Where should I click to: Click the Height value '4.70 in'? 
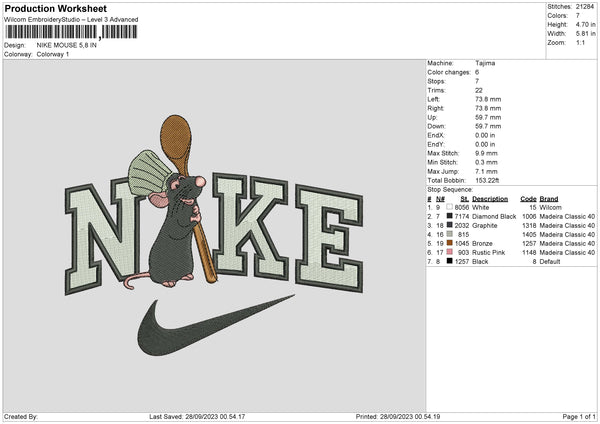[585, 24]
